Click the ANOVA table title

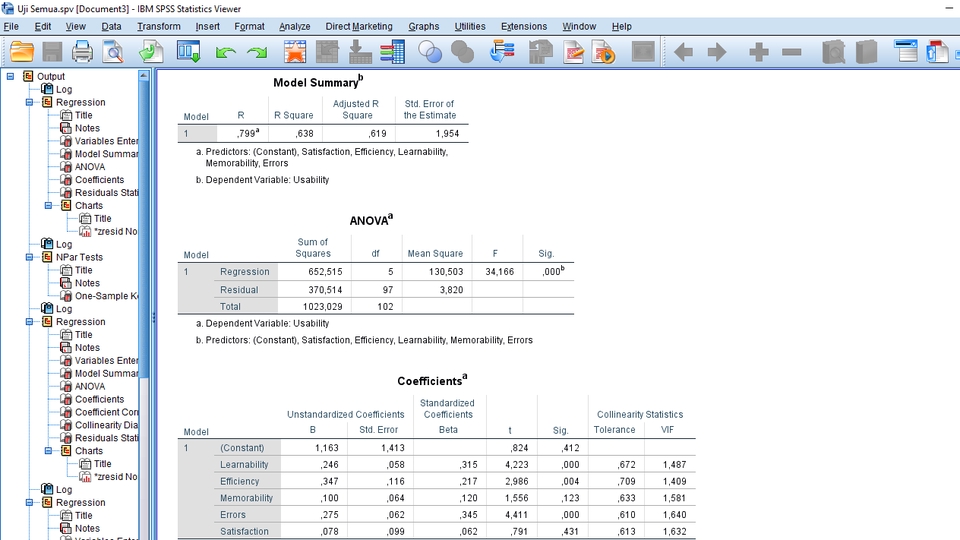click(371, 220)
